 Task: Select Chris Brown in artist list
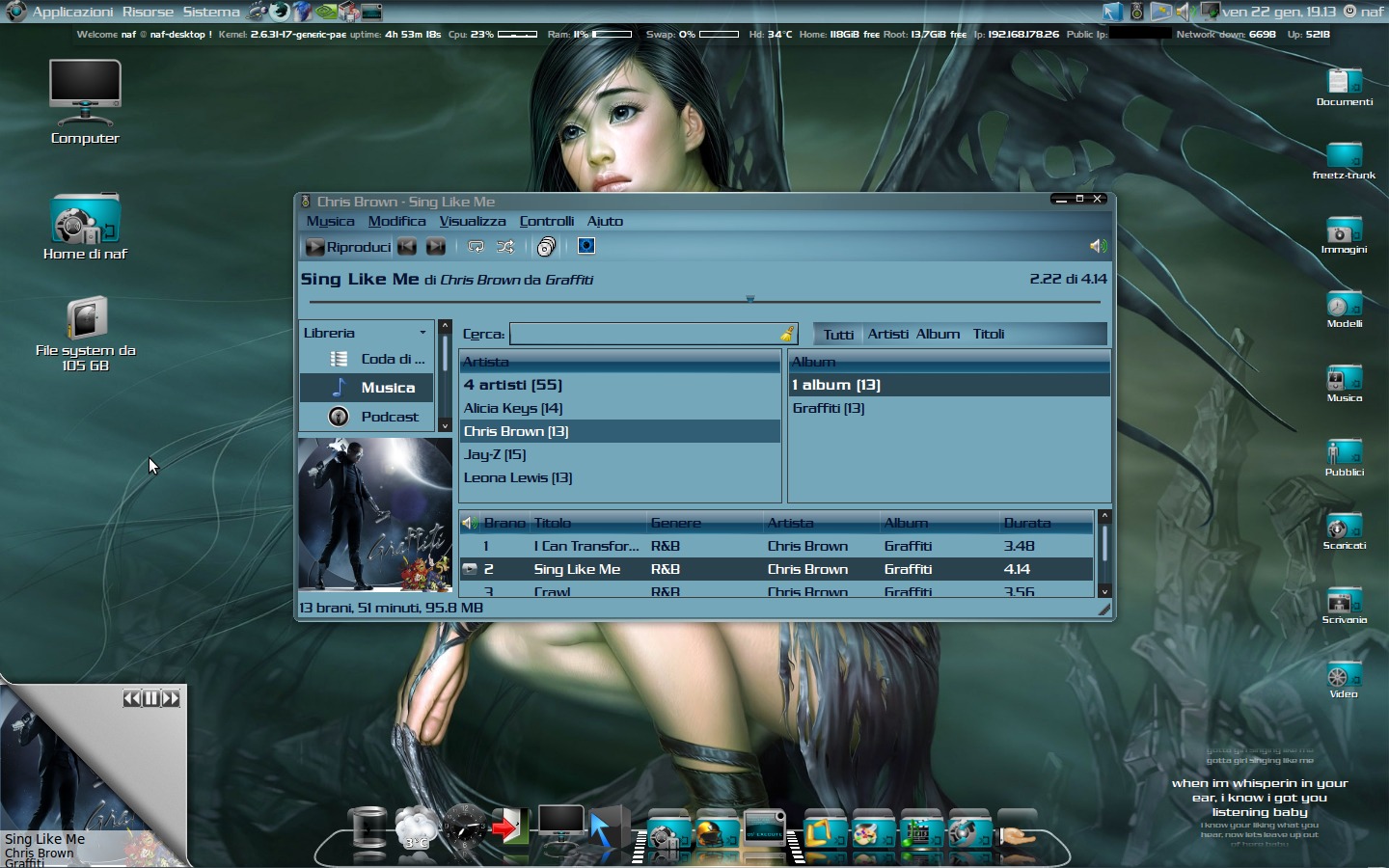pyautogui.click(x=619, y=431)
